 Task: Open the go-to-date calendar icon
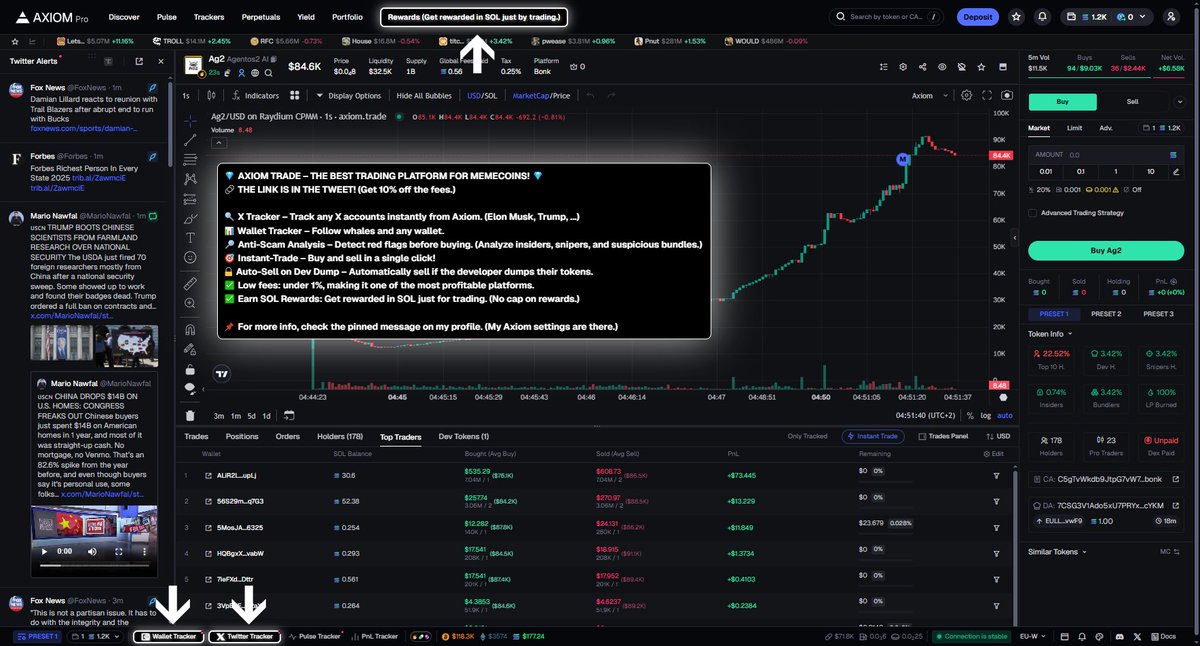(x=289, y=415)
